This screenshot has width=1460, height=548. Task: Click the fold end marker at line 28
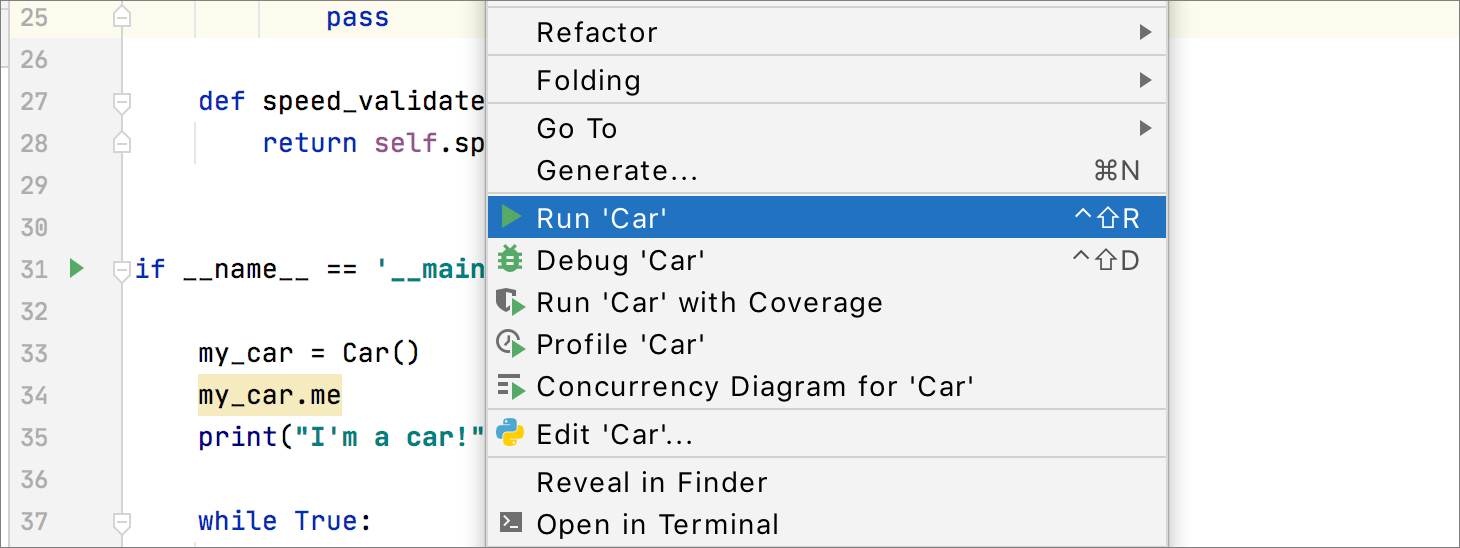tap(122, 143)
